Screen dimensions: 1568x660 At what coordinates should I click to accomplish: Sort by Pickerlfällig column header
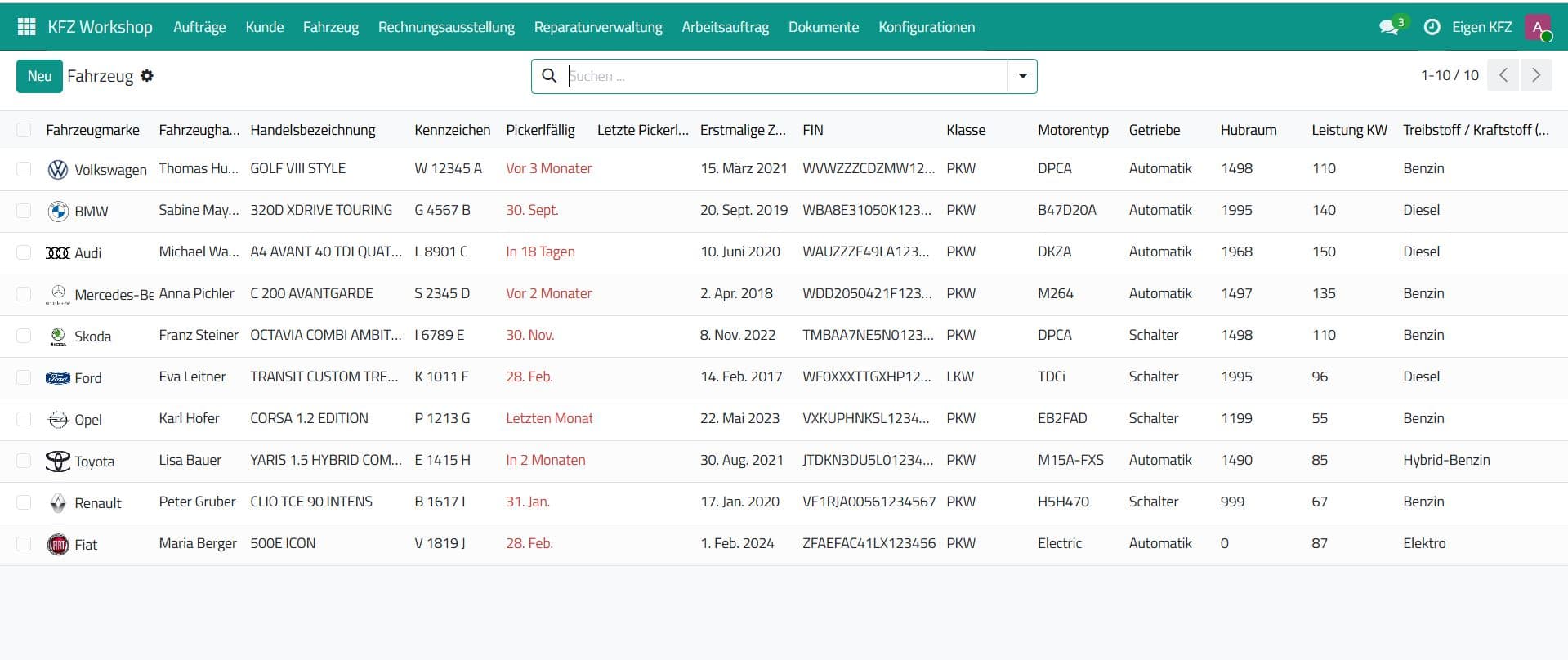click(x=540, y=130)
